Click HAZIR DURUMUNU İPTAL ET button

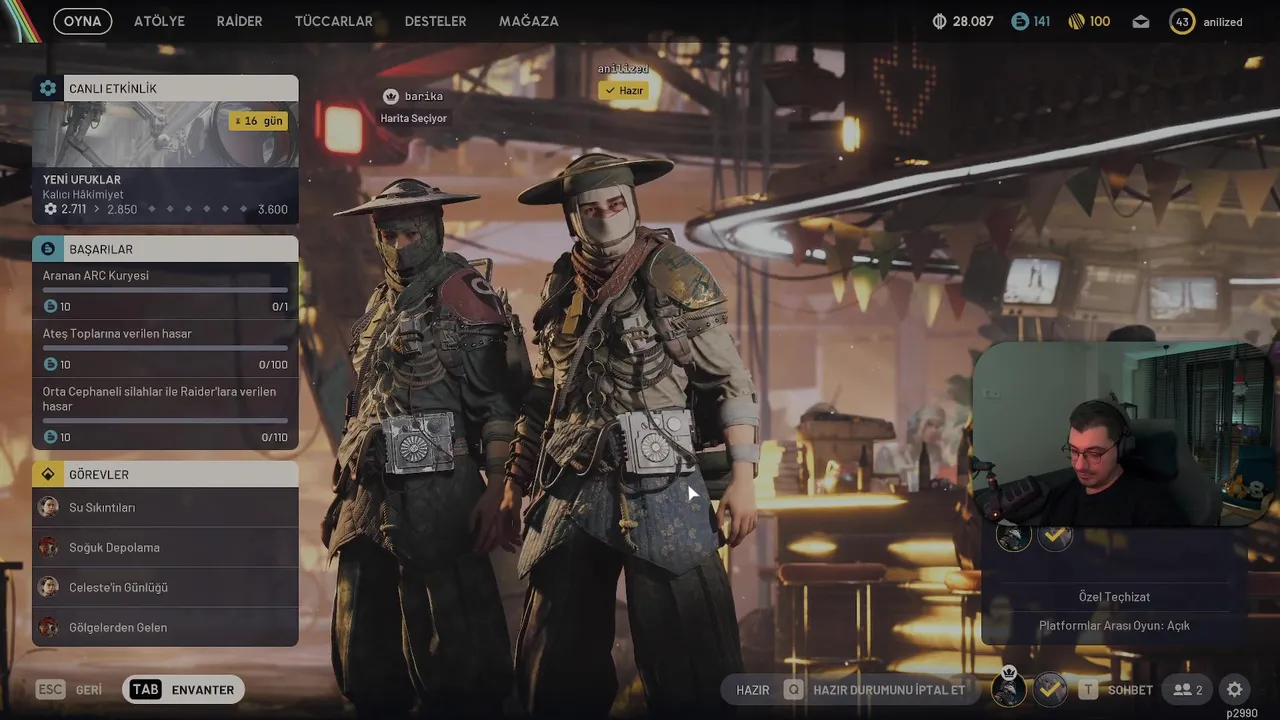pyautogui.click(x=876, y=690)
